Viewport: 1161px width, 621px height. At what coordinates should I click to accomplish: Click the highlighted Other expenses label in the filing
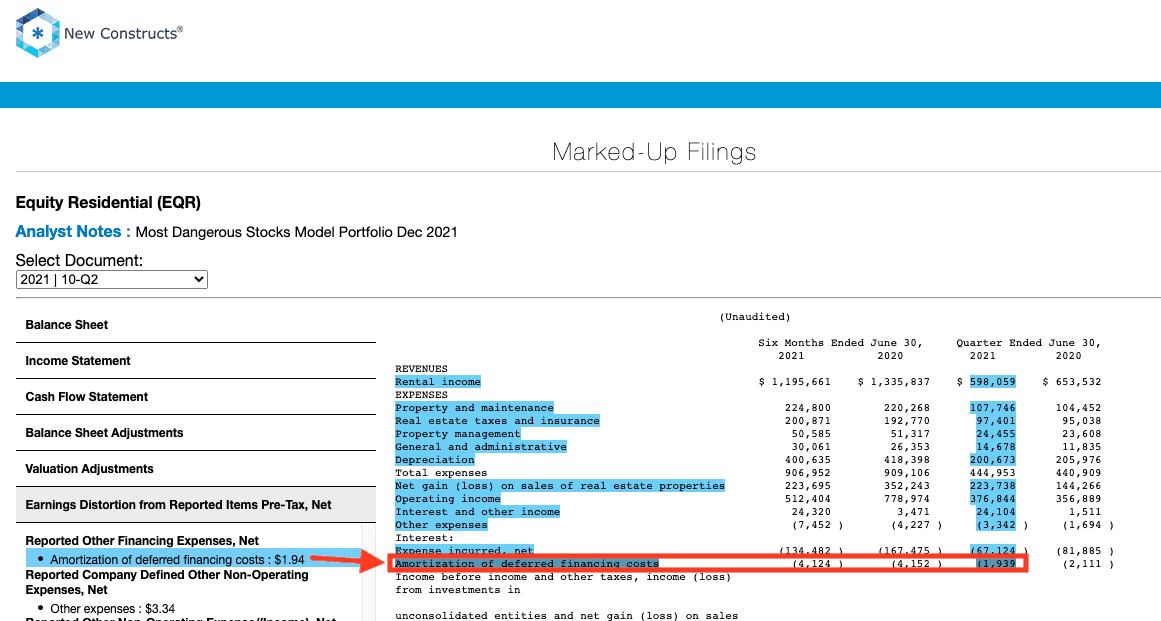(x=441, y=526)
